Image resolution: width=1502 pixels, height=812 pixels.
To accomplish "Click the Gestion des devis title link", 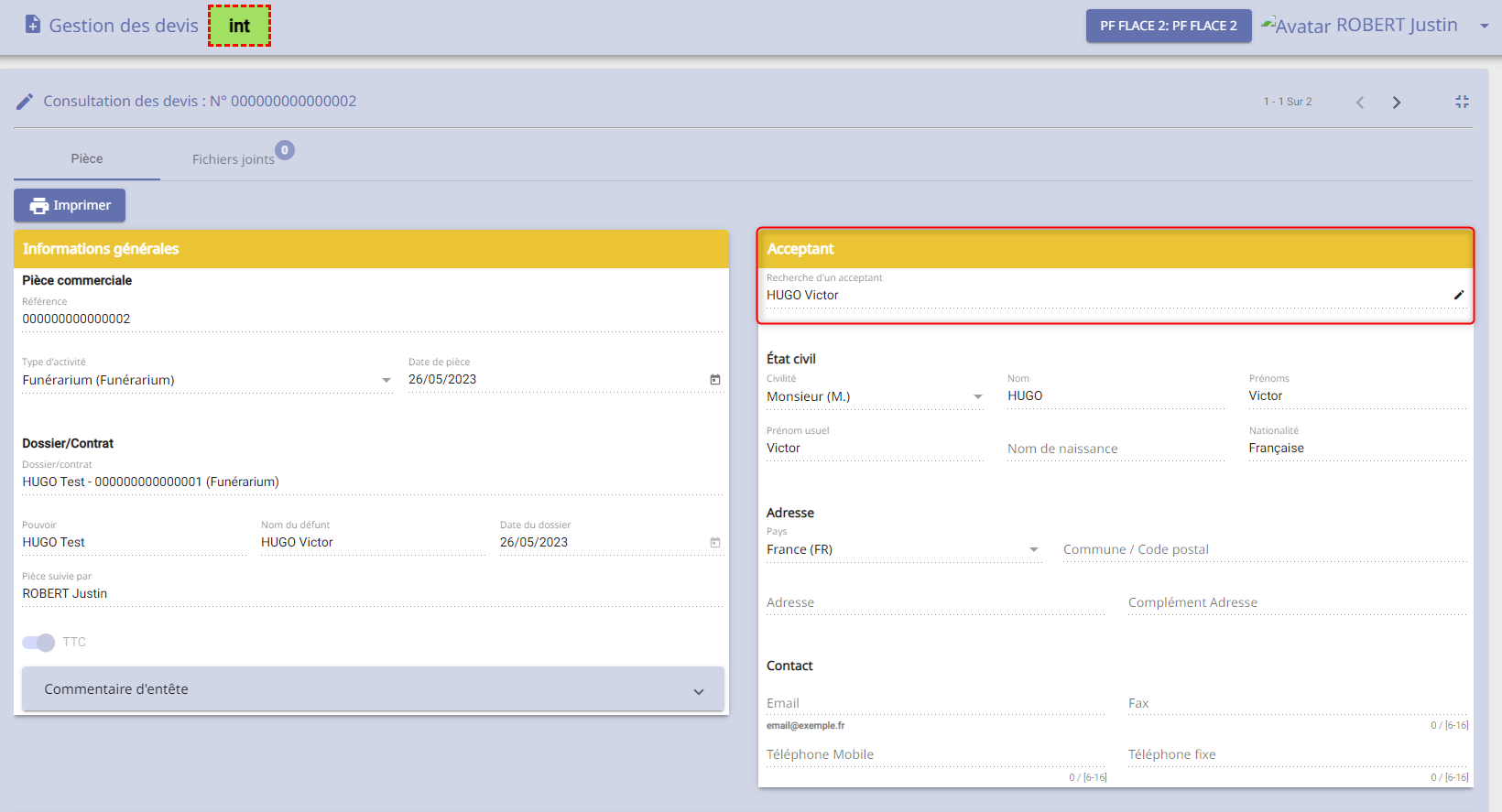I will point(124,26).
